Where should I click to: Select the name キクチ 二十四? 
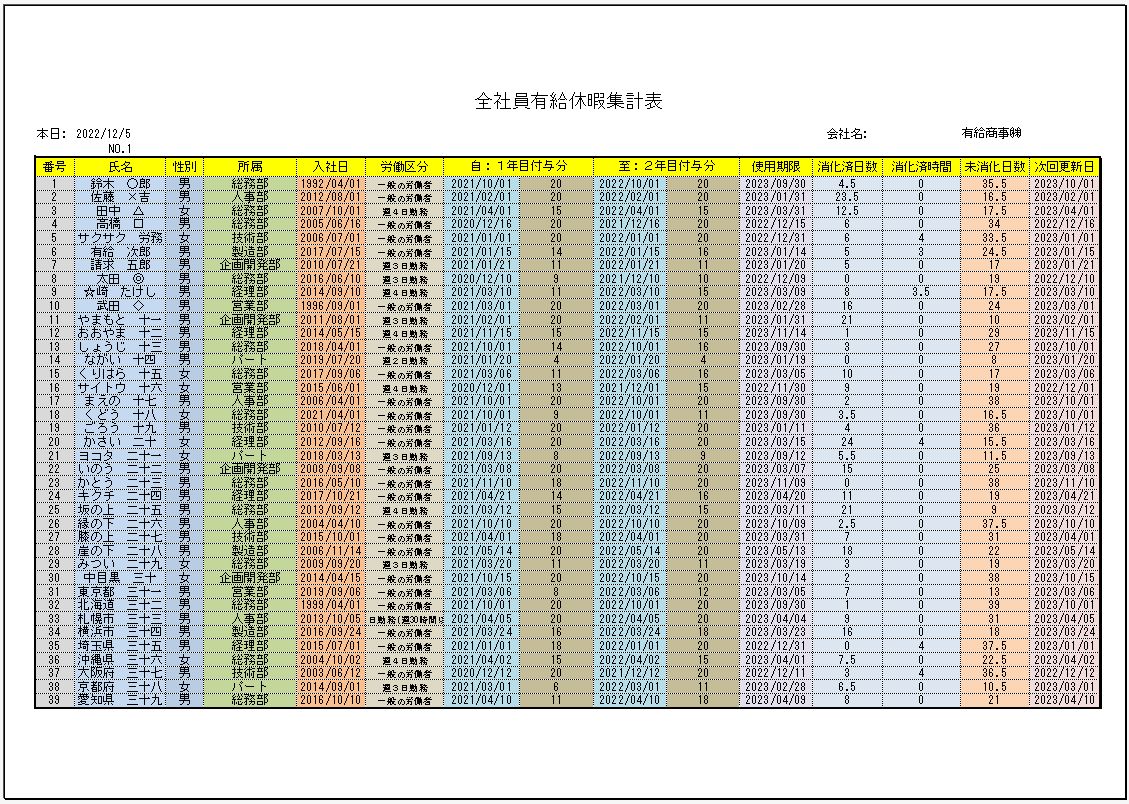[120, 495]
